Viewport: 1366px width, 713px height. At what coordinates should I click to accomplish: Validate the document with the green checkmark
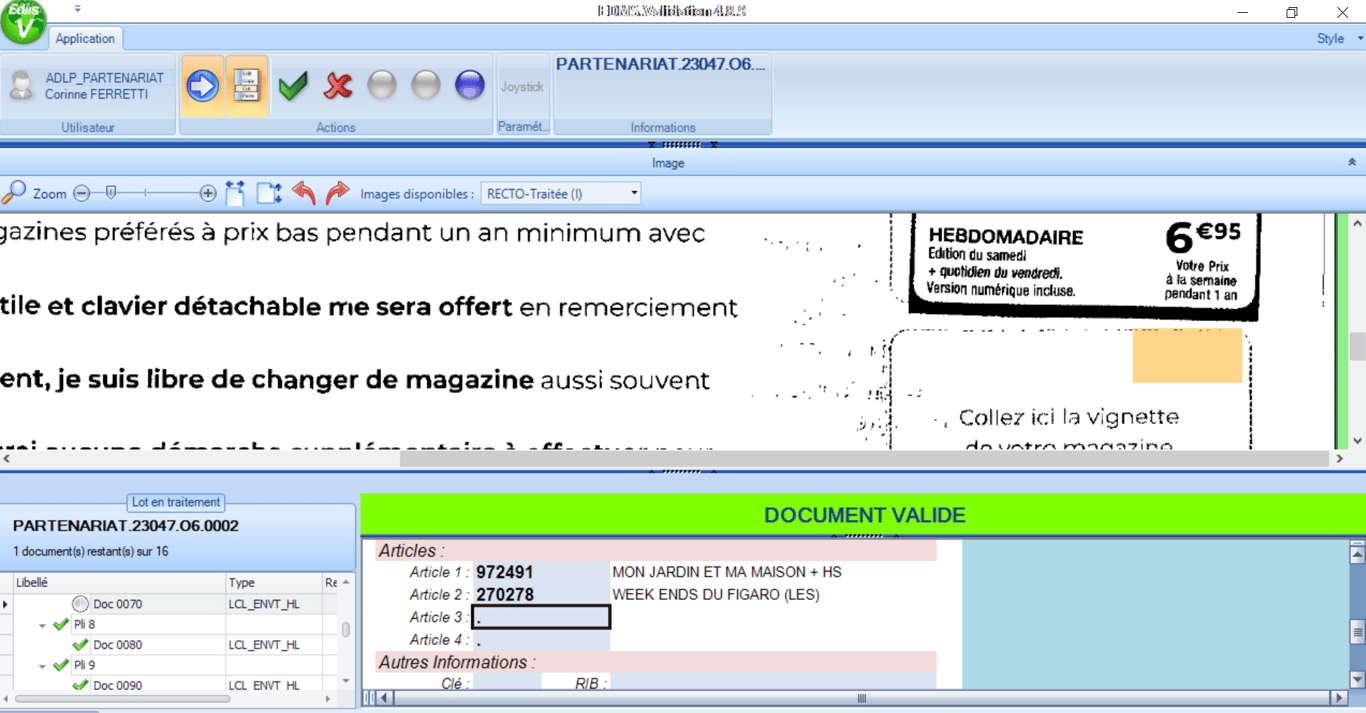click(x=293, y=85)
